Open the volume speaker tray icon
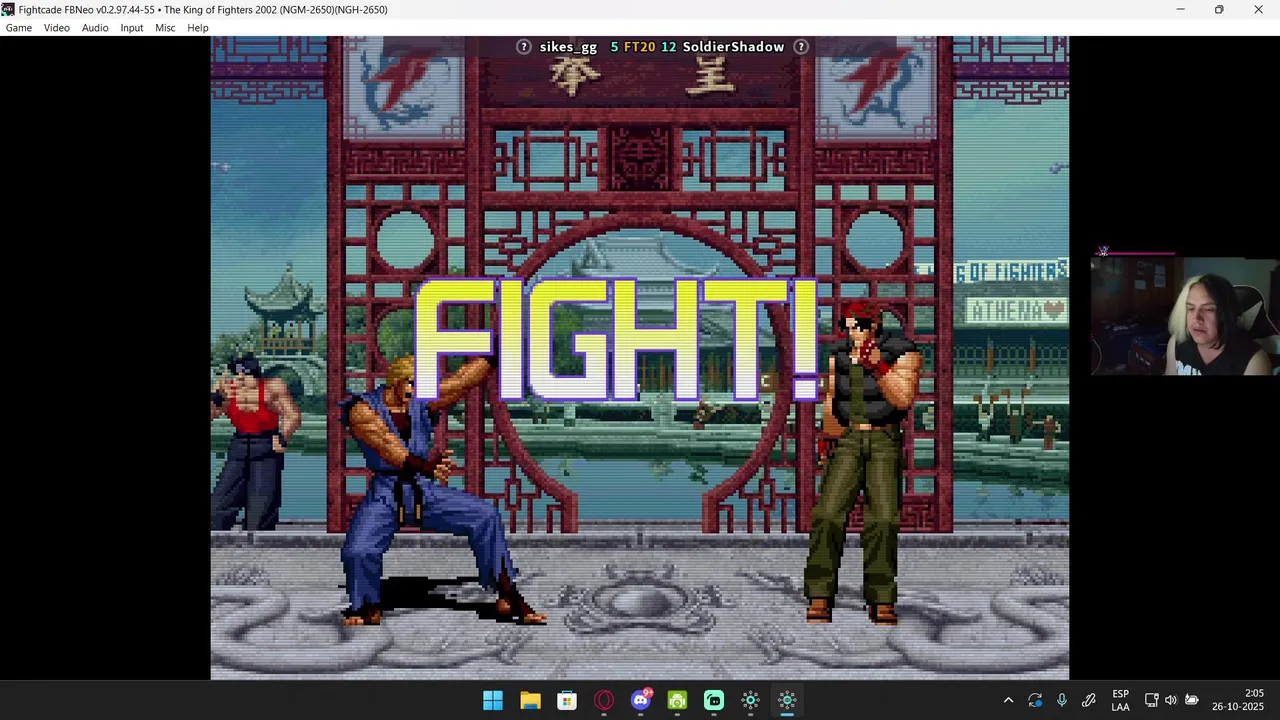 click(x=1171, y=700)
